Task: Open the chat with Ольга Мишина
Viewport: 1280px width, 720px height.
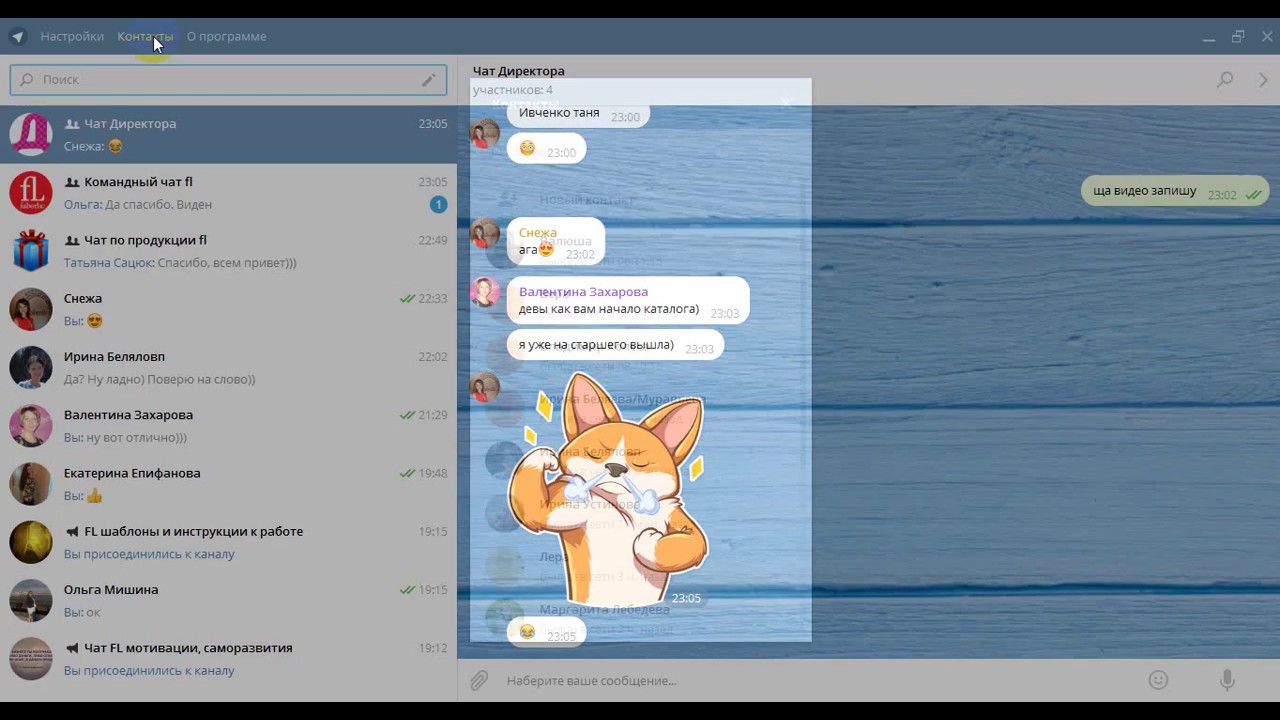Action: pos(228,600)
